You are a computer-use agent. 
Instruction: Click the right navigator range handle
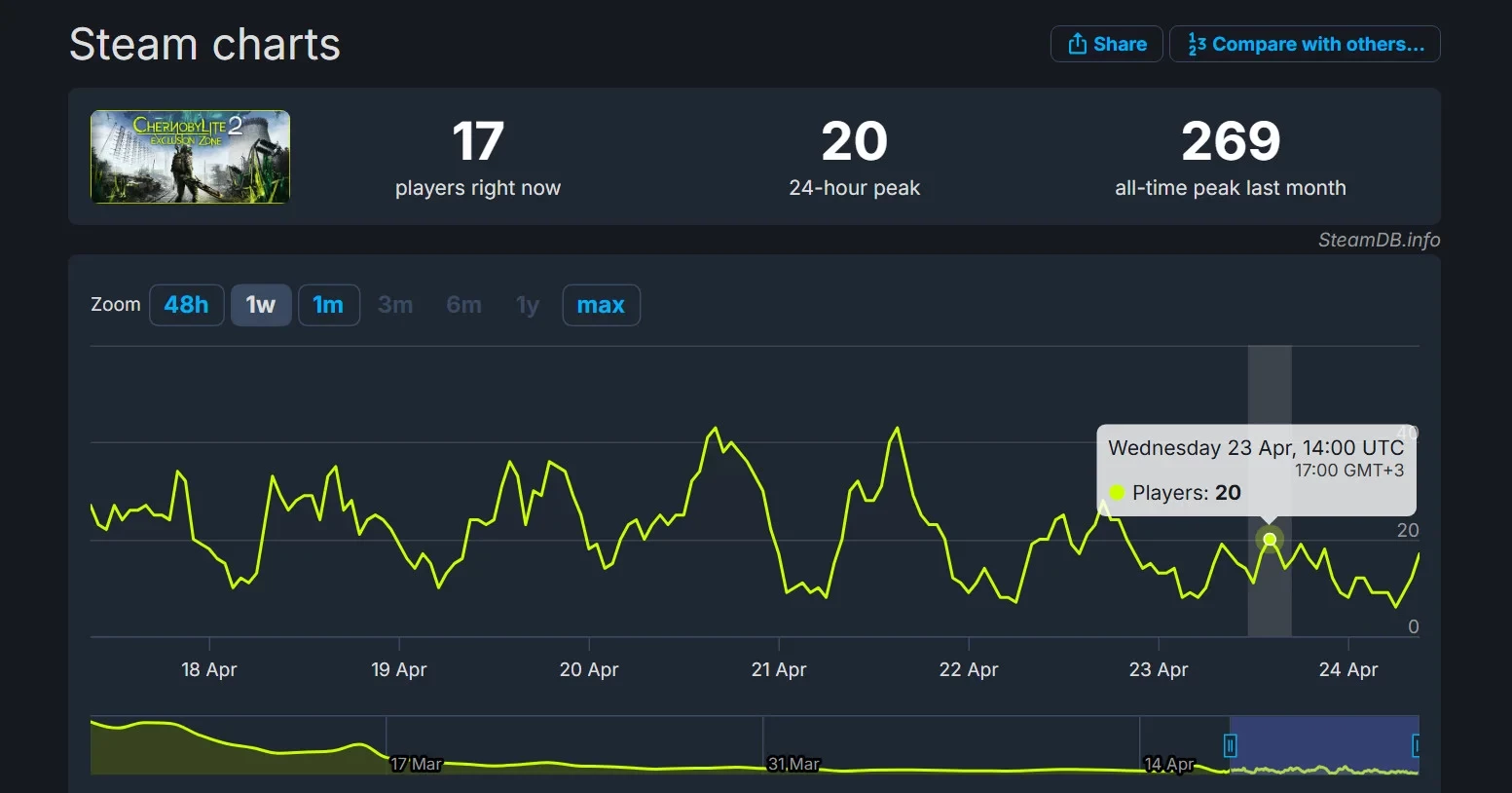point(1417,746)
